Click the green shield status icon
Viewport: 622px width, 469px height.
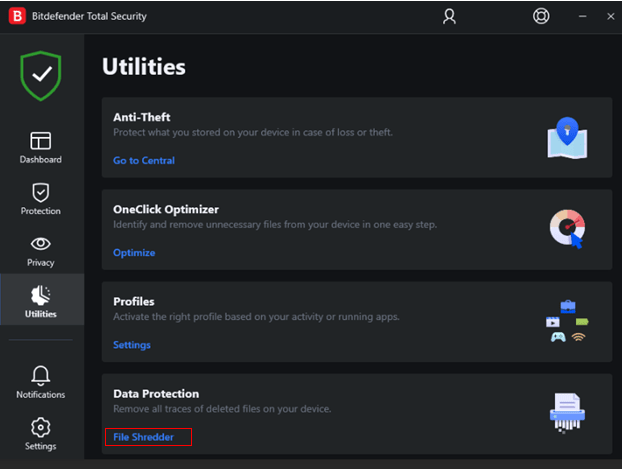coord(41,75)
